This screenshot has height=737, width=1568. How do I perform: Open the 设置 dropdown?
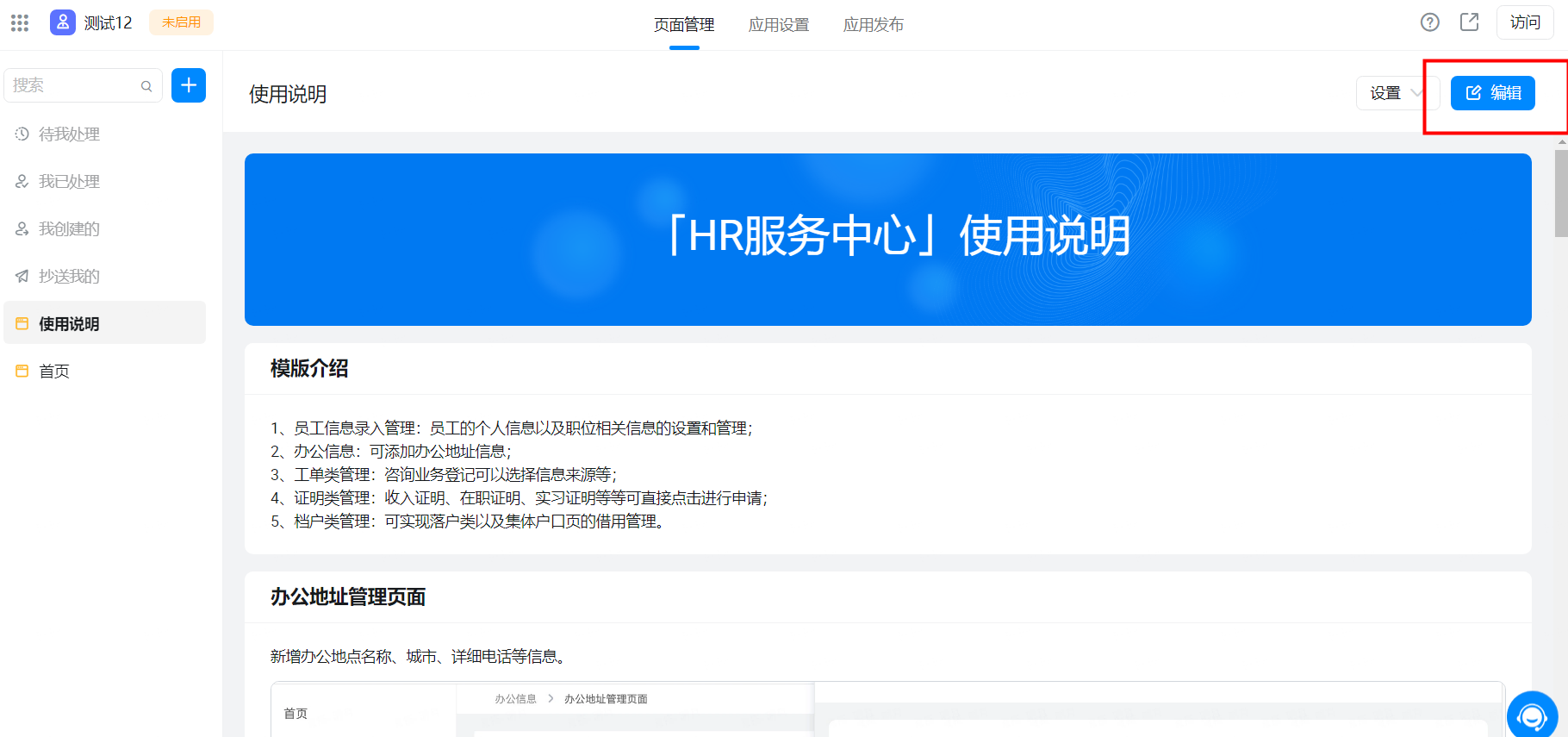tap(1397, 93)
